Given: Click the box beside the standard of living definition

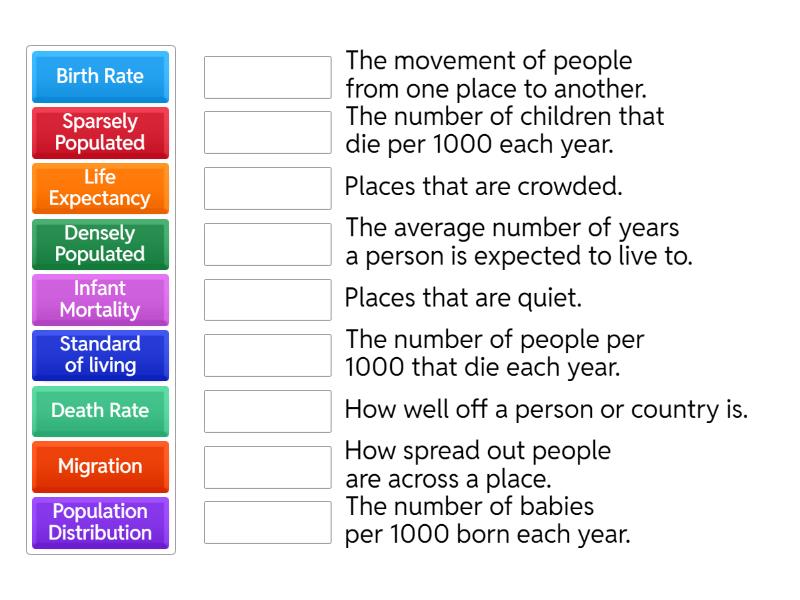Looking at the screenshot, I should click(265, 411).
